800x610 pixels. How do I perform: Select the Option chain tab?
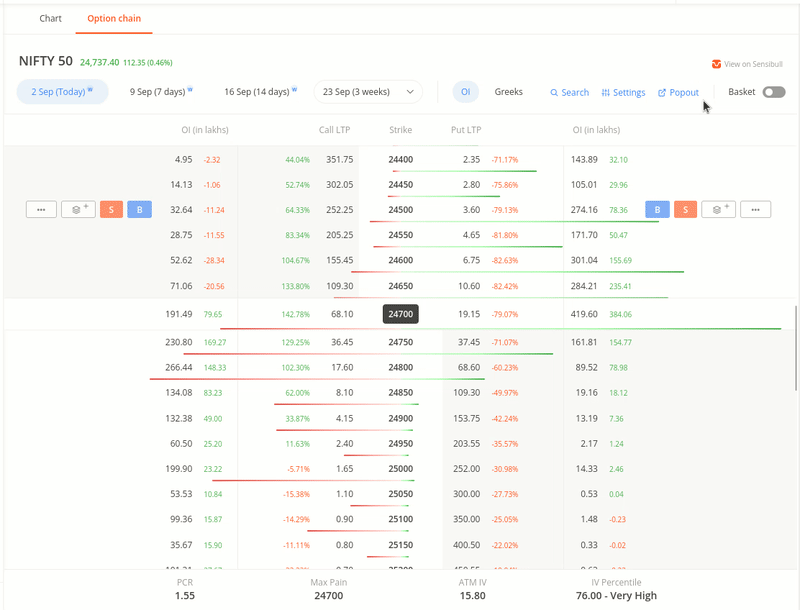pos(114,19)
